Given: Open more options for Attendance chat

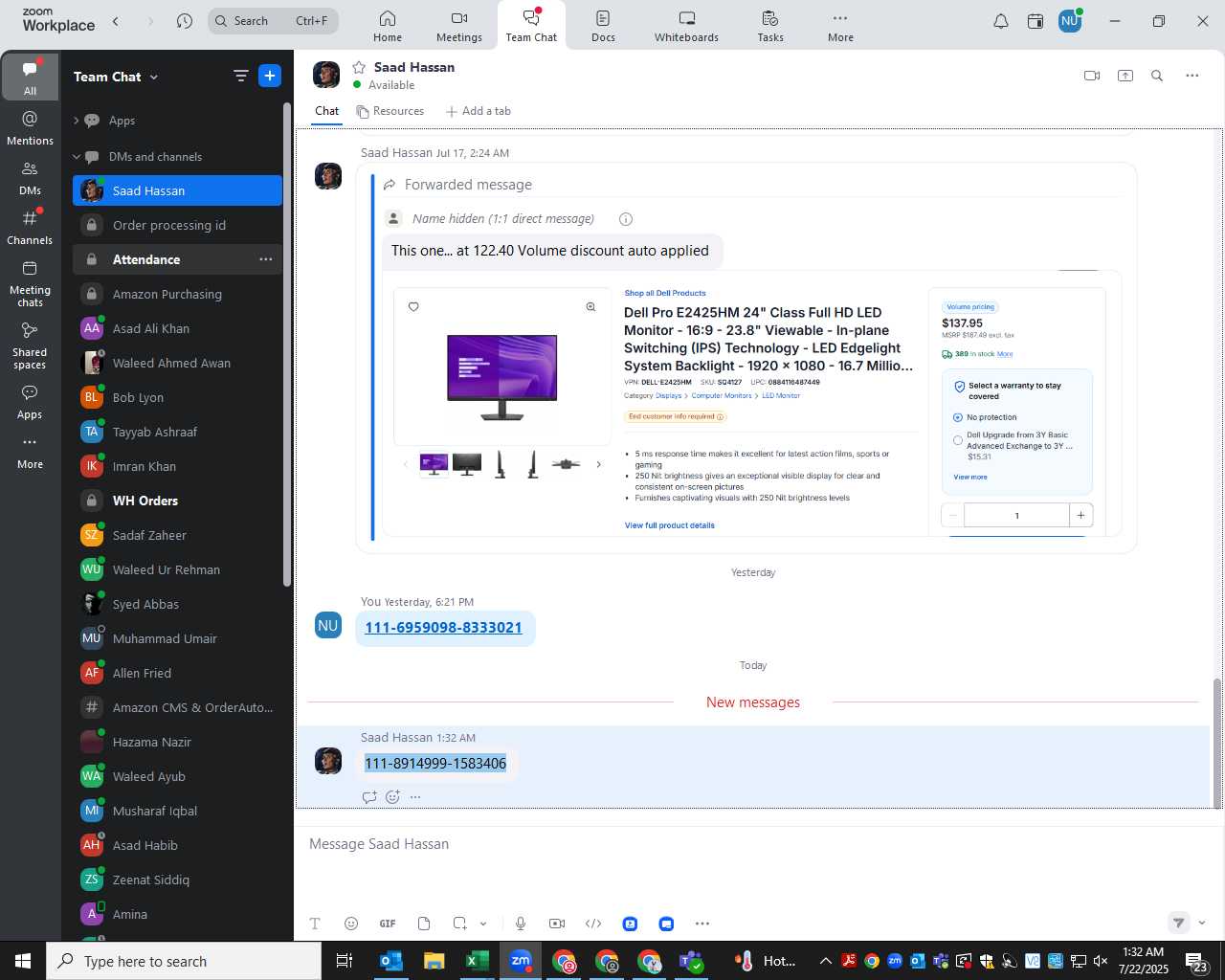Looking at the screenshot, I should (x=266, y=259).
